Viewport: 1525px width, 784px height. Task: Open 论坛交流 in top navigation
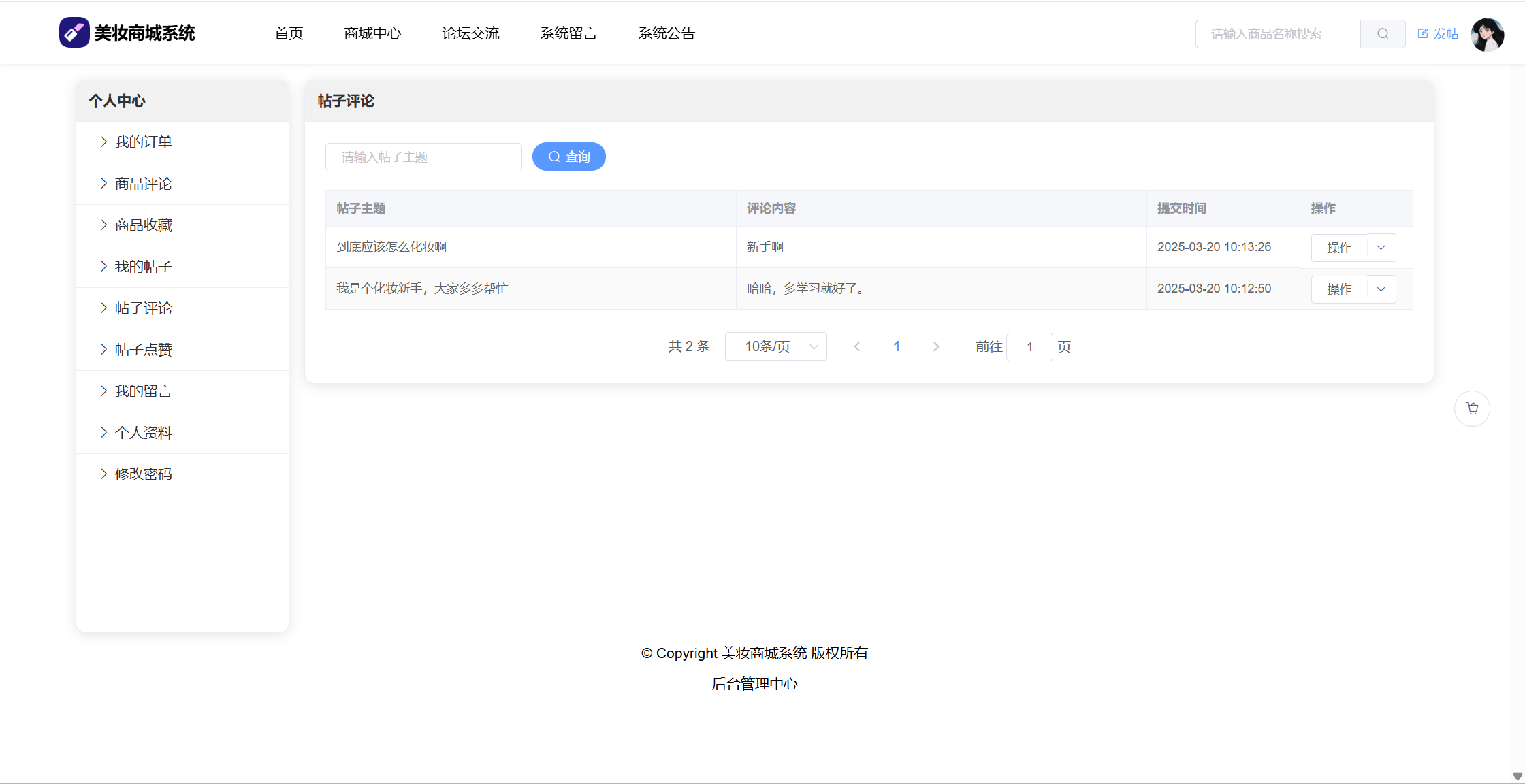(x=470, y=33)
